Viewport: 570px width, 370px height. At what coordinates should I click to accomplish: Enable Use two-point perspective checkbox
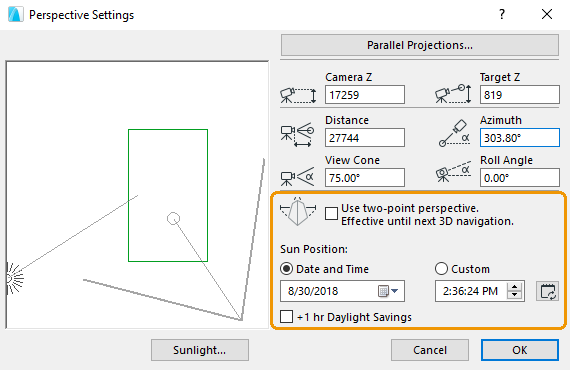click(331, 214)
